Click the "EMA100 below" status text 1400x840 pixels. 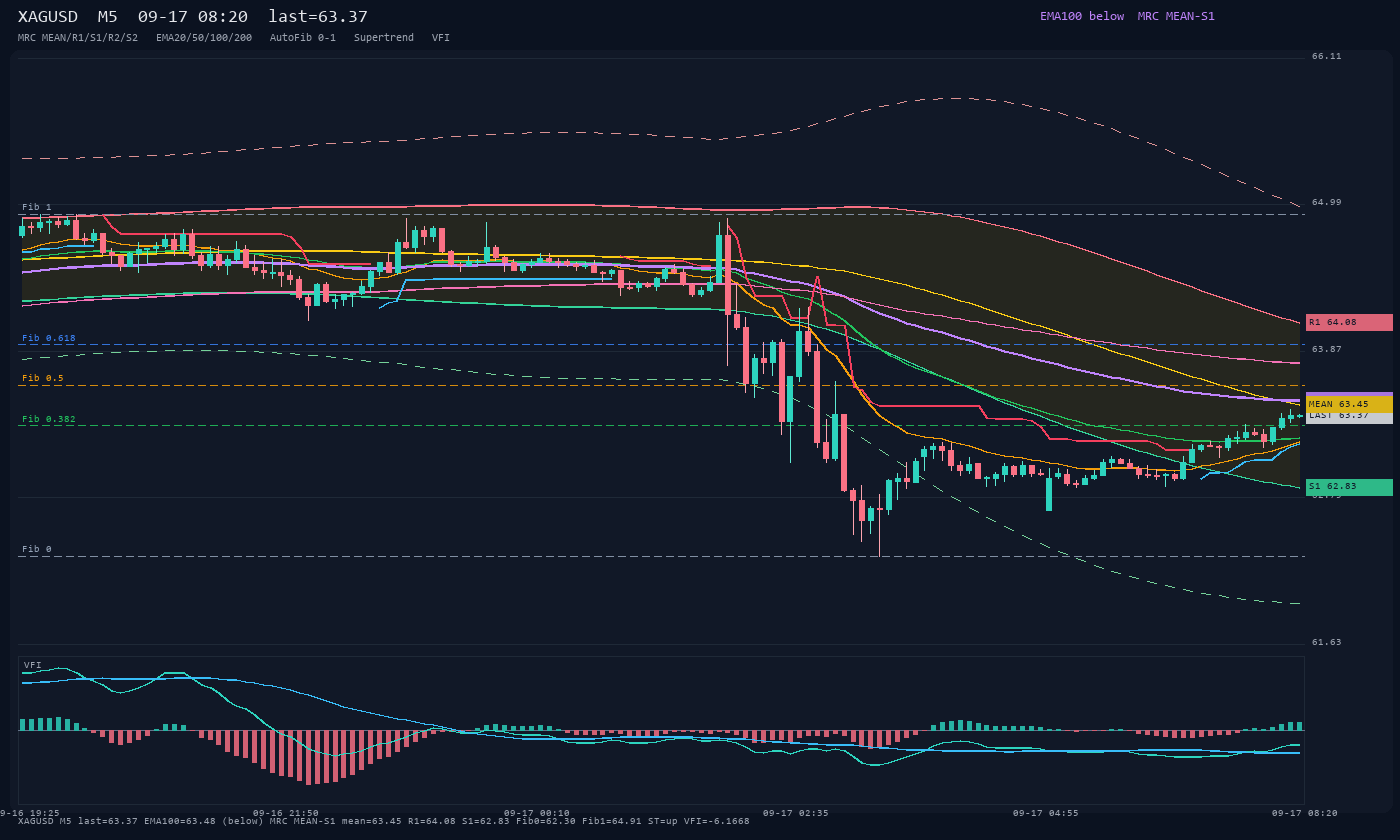(x=1082, y=16)
